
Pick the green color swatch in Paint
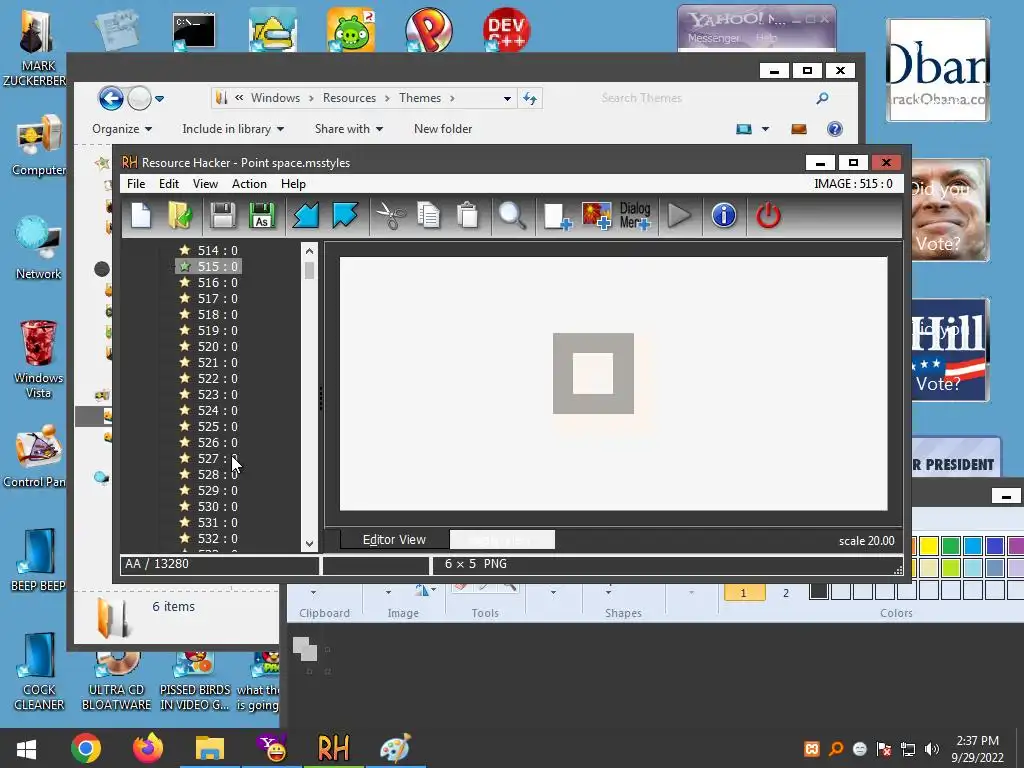click(x=951, y=545)
